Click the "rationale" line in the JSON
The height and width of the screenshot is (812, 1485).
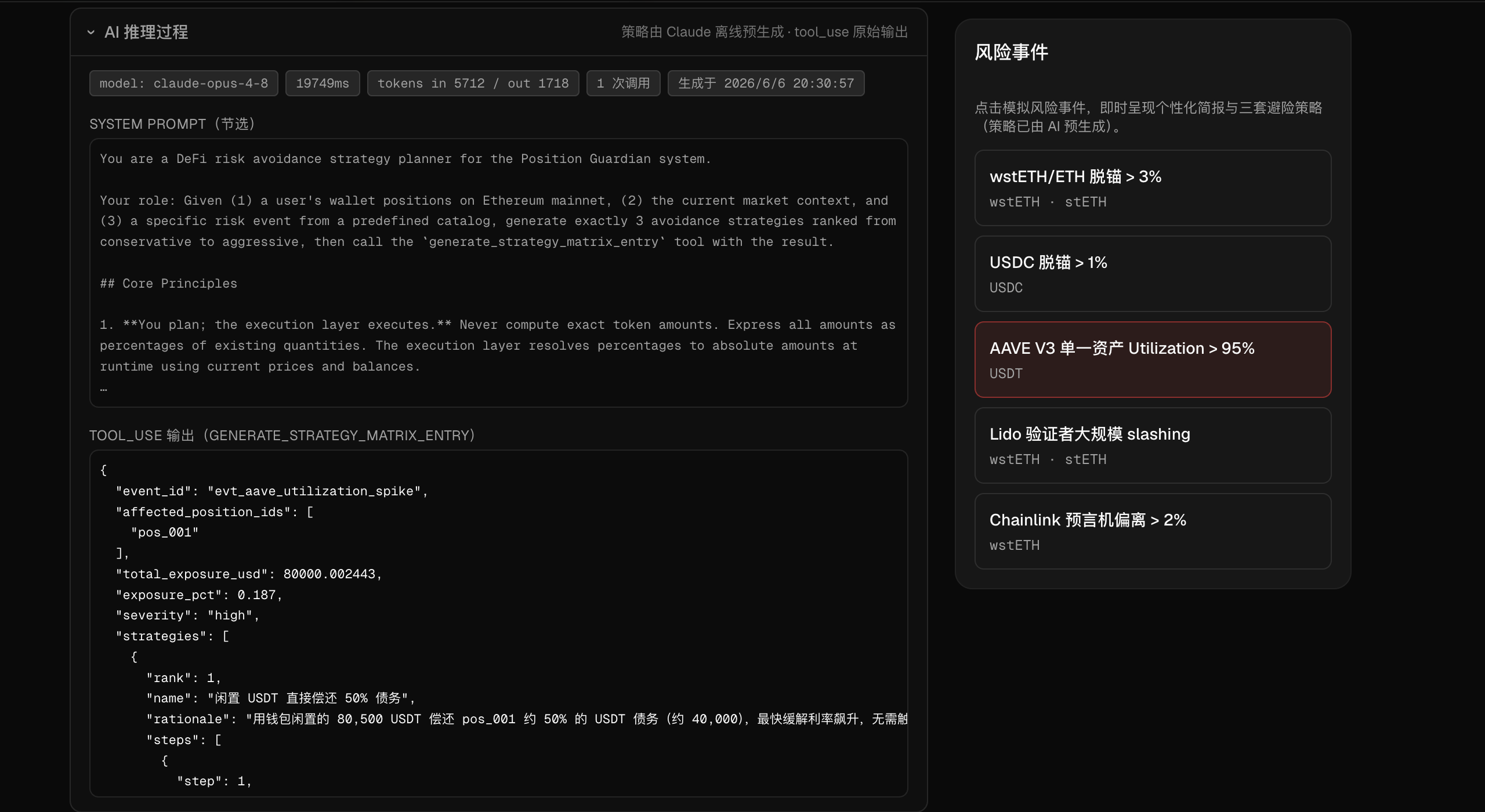click(527, 719)
